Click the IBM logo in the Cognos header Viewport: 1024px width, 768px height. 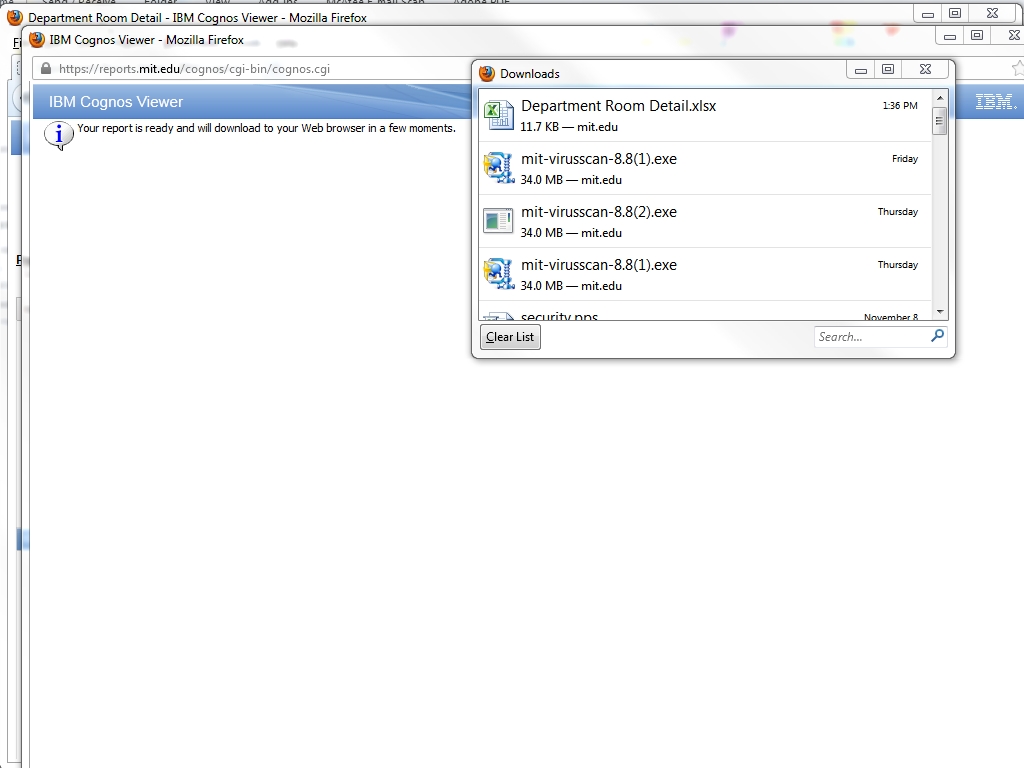click(995, 102)
